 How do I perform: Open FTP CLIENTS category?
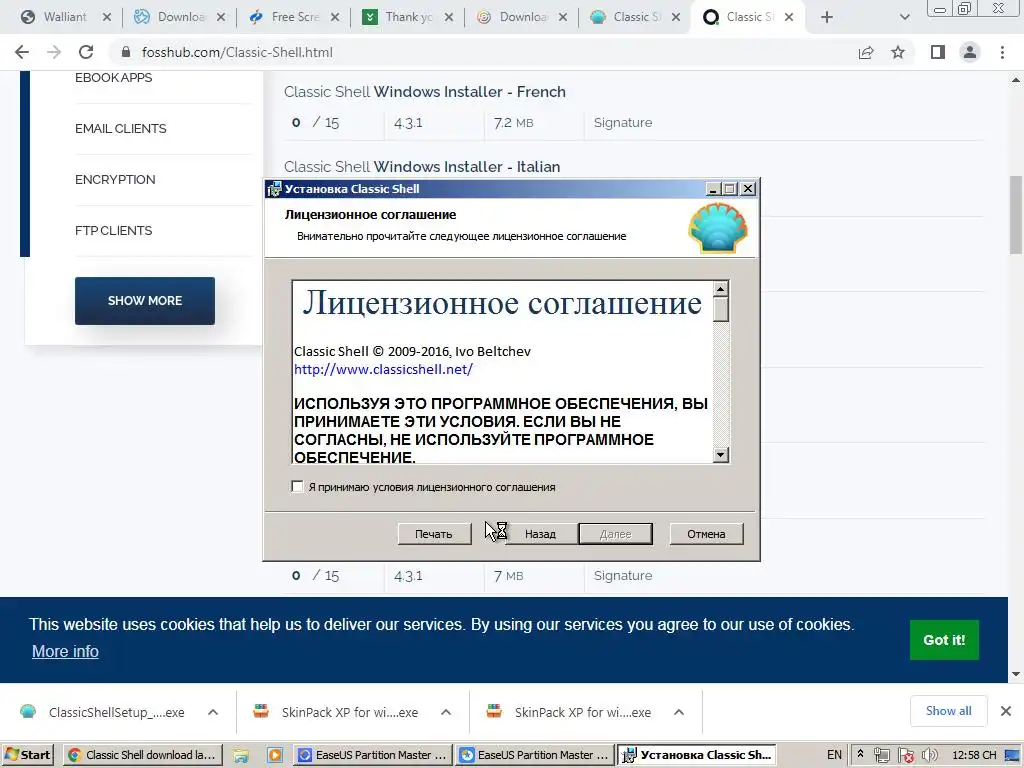(x=114, y=231)
